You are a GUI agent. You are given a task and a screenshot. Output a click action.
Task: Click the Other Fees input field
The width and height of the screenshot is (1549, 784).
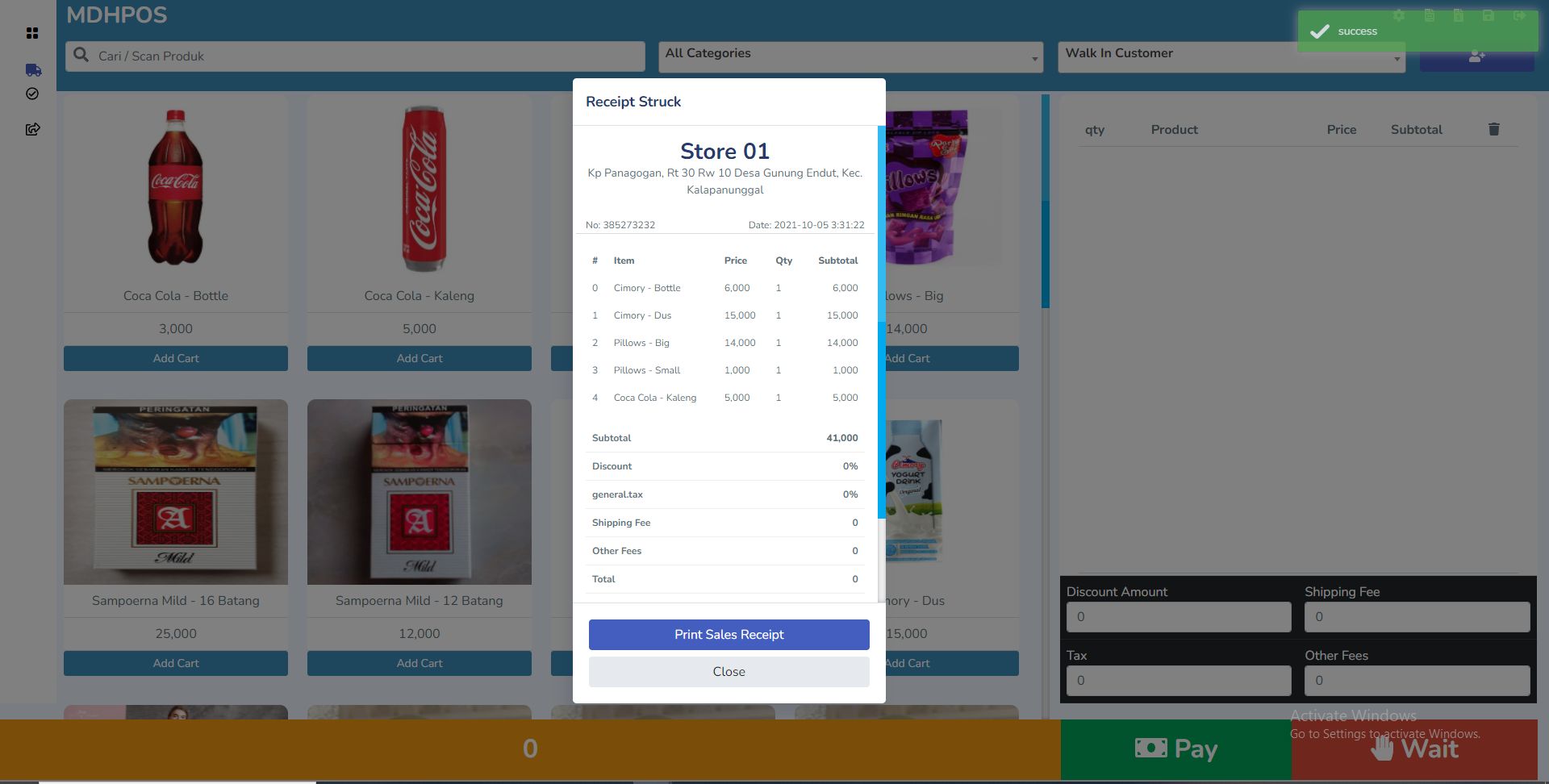tap(1417, 681)
